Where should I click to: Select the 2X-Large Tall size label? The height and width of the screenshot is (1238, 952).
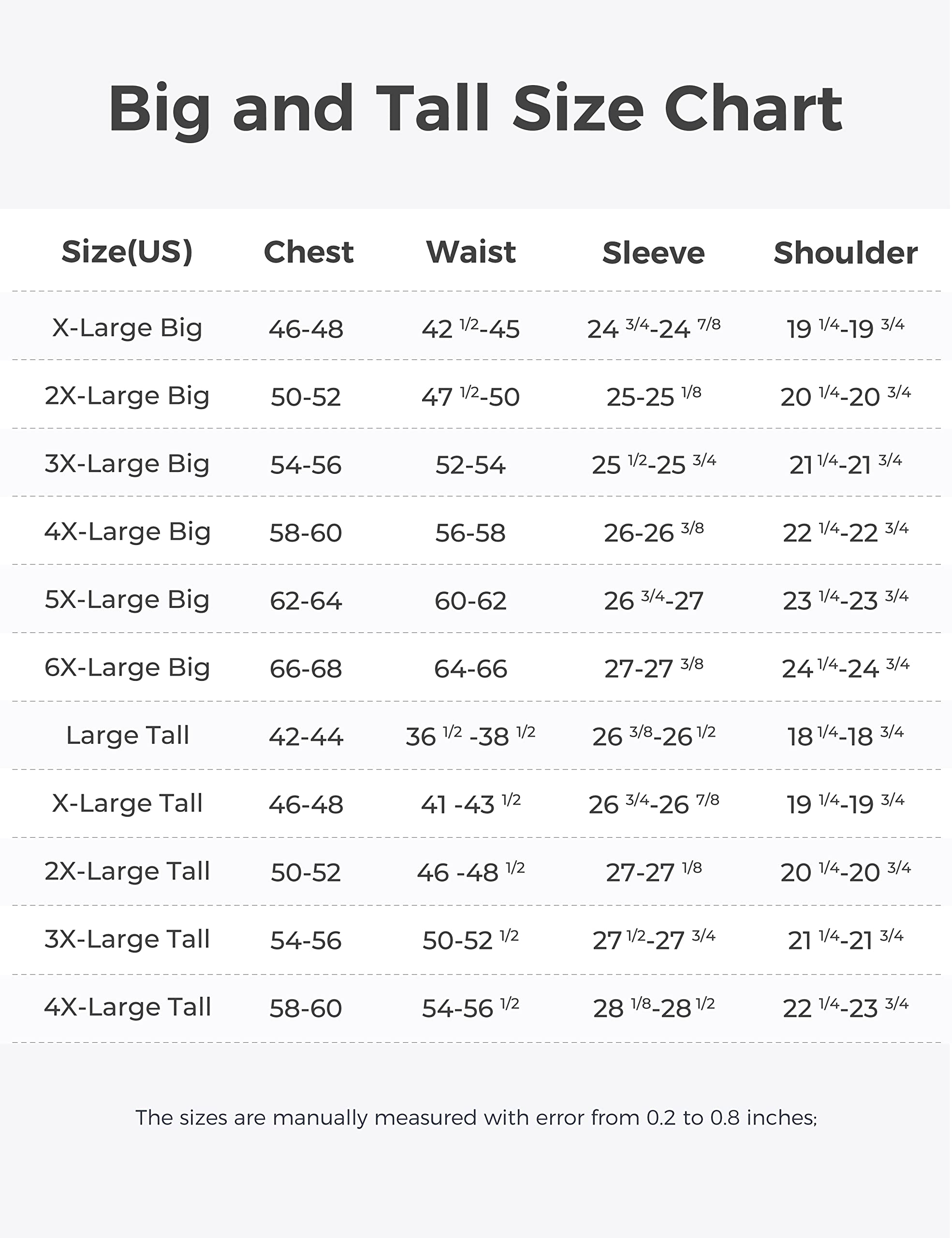pyautogui.click(x=127, y=871)
